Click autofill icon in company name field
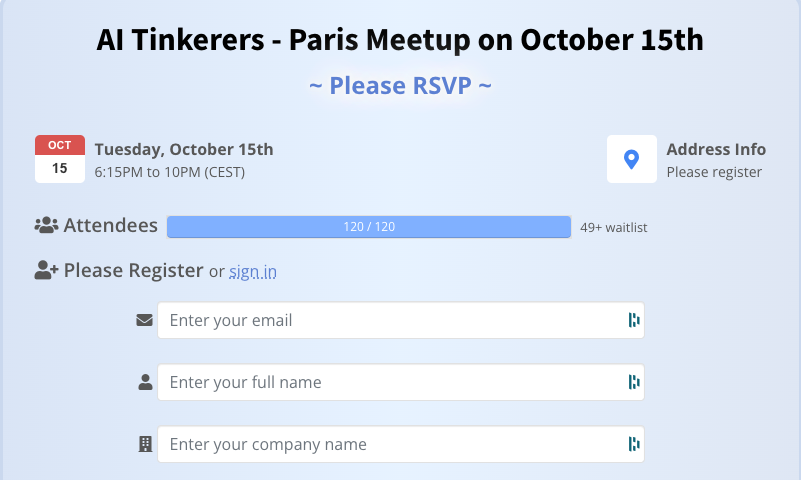 click(632, 444)
